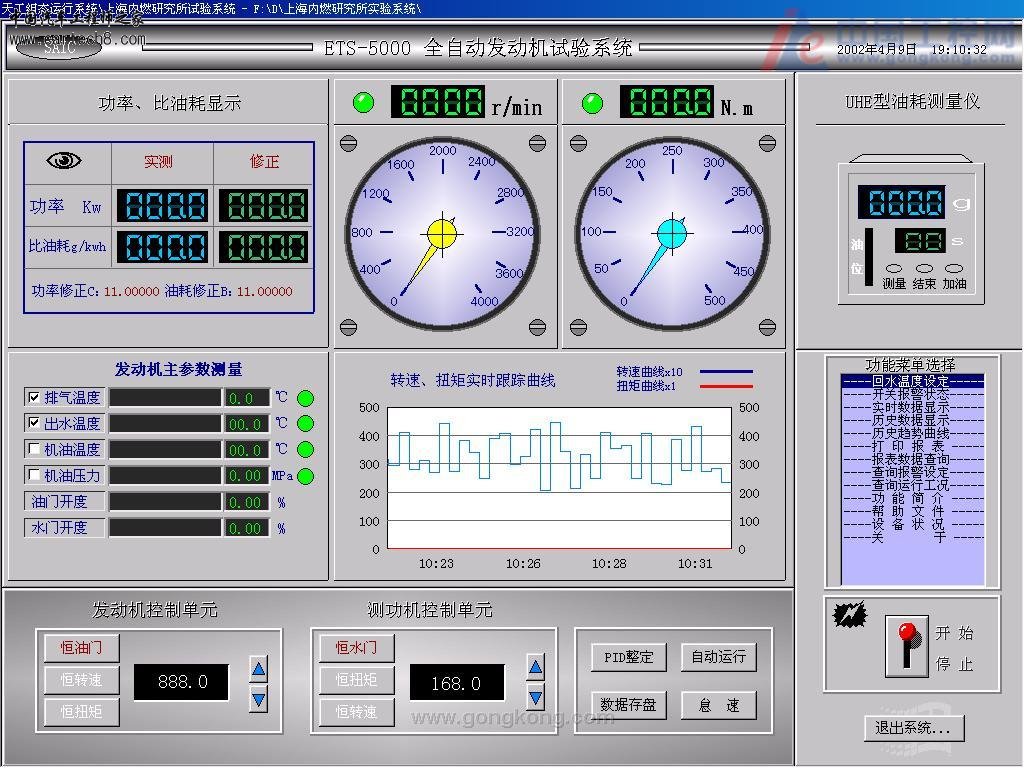Enable the 机油压力 checkbox
1024x768 pixels.
tap(35, 476)
